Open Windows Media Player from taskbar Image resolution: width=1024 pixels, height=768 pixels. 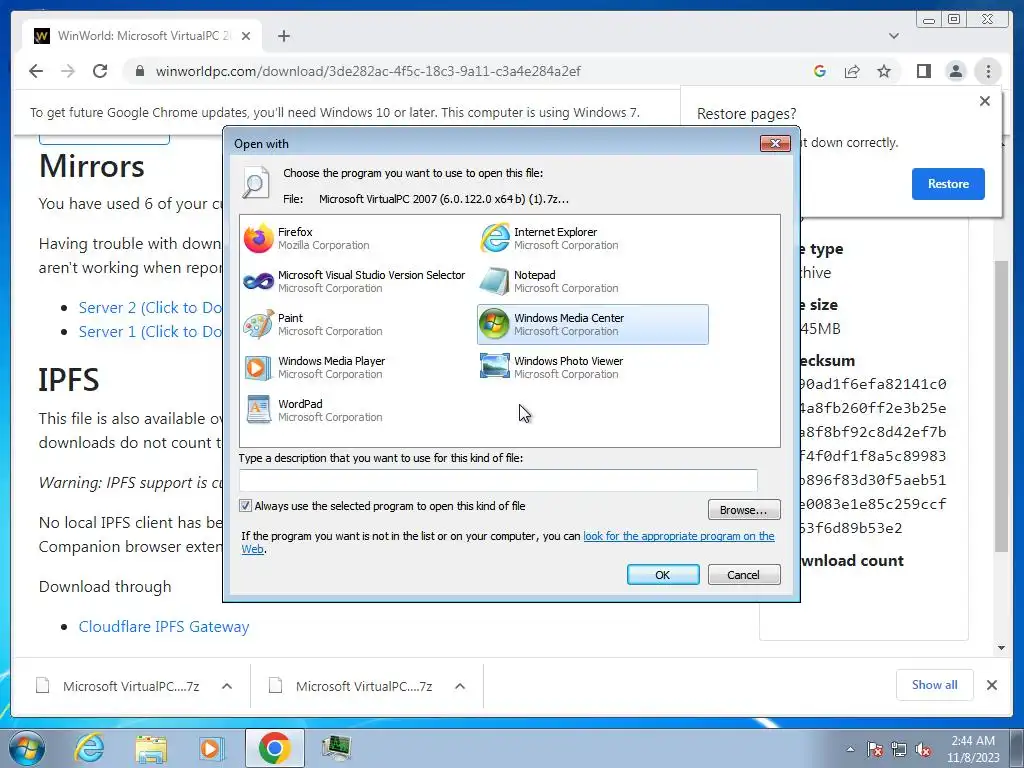[x=212, y=748]
